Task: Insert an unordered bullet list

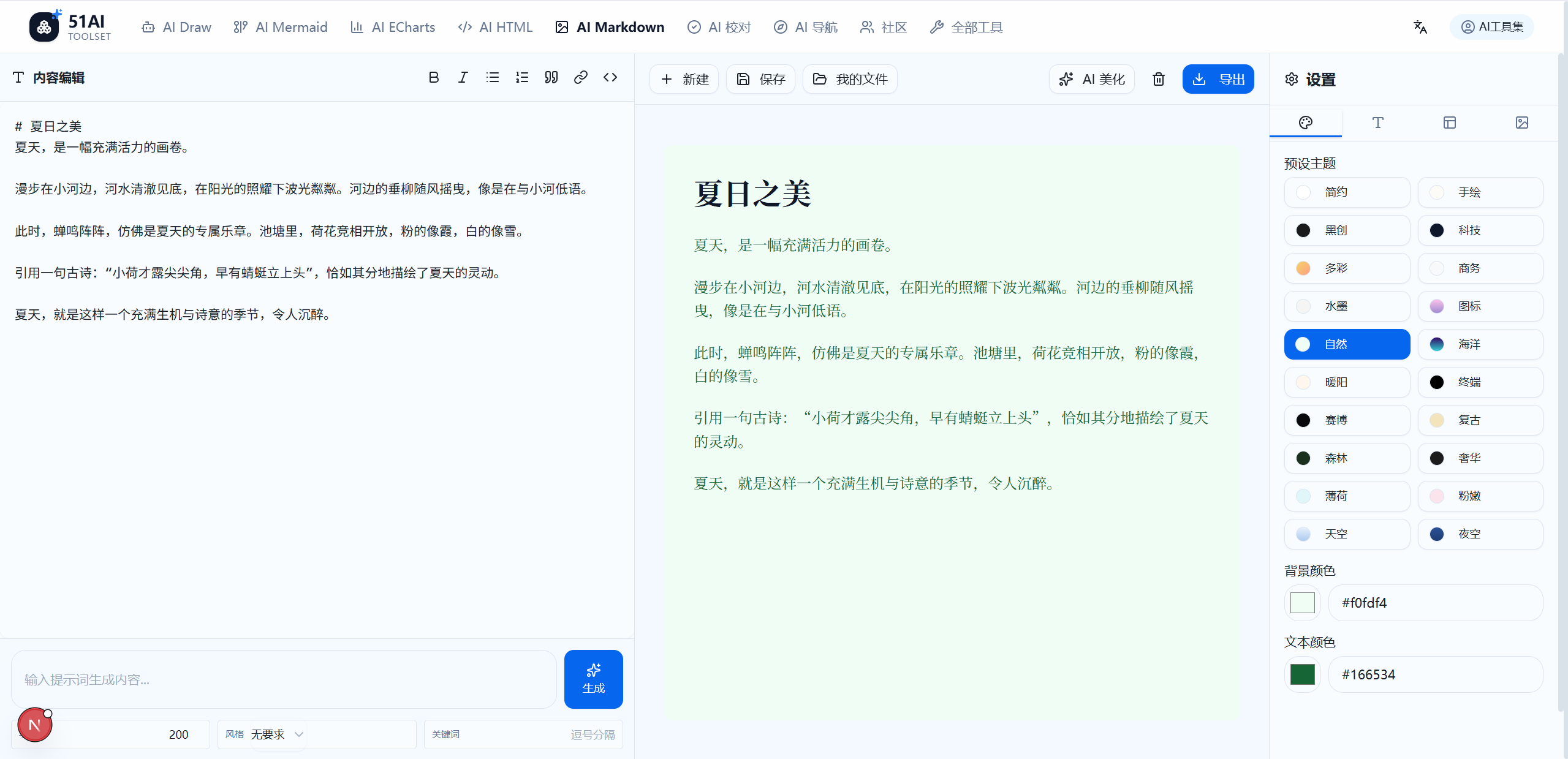Action: point(493,77)
